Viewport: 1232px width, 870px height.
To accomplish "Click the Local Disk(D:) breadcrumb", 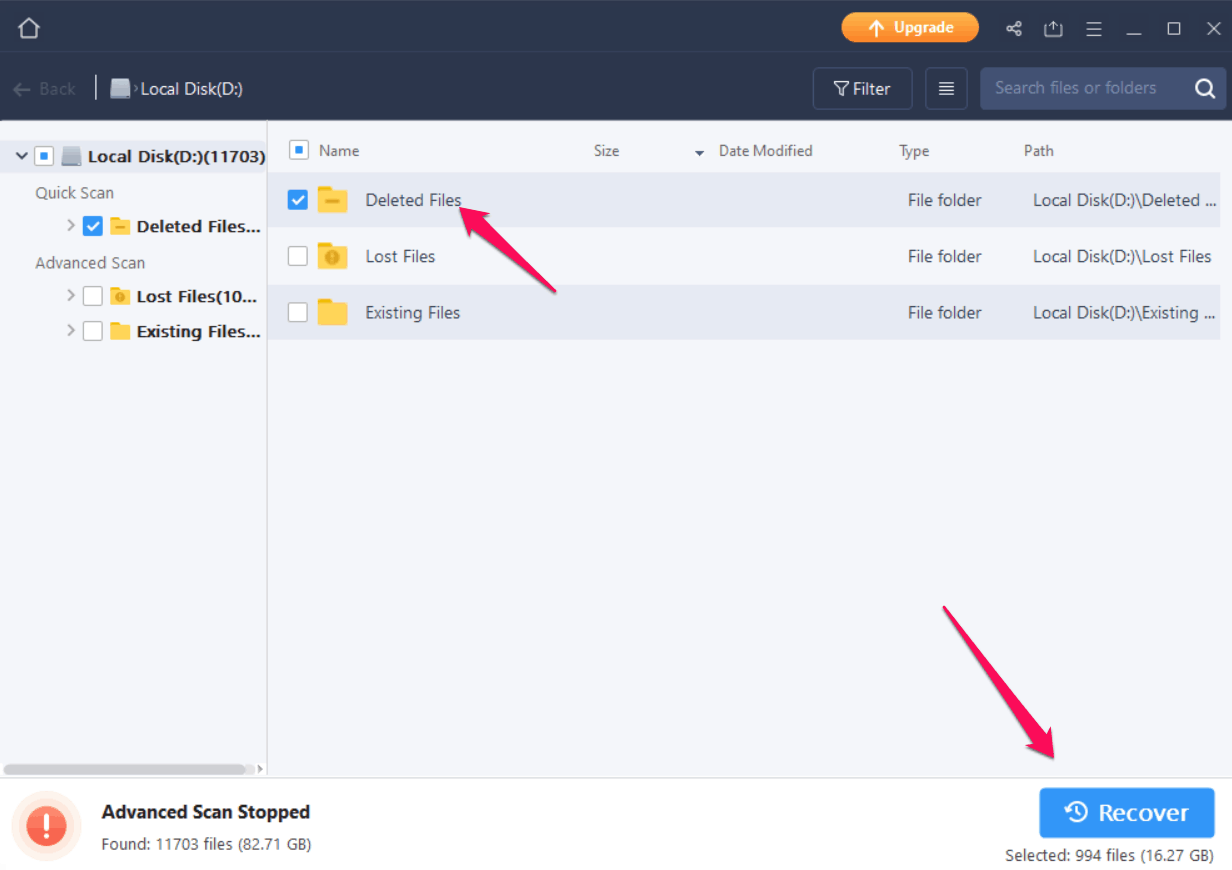I will (x=191, y=89).
